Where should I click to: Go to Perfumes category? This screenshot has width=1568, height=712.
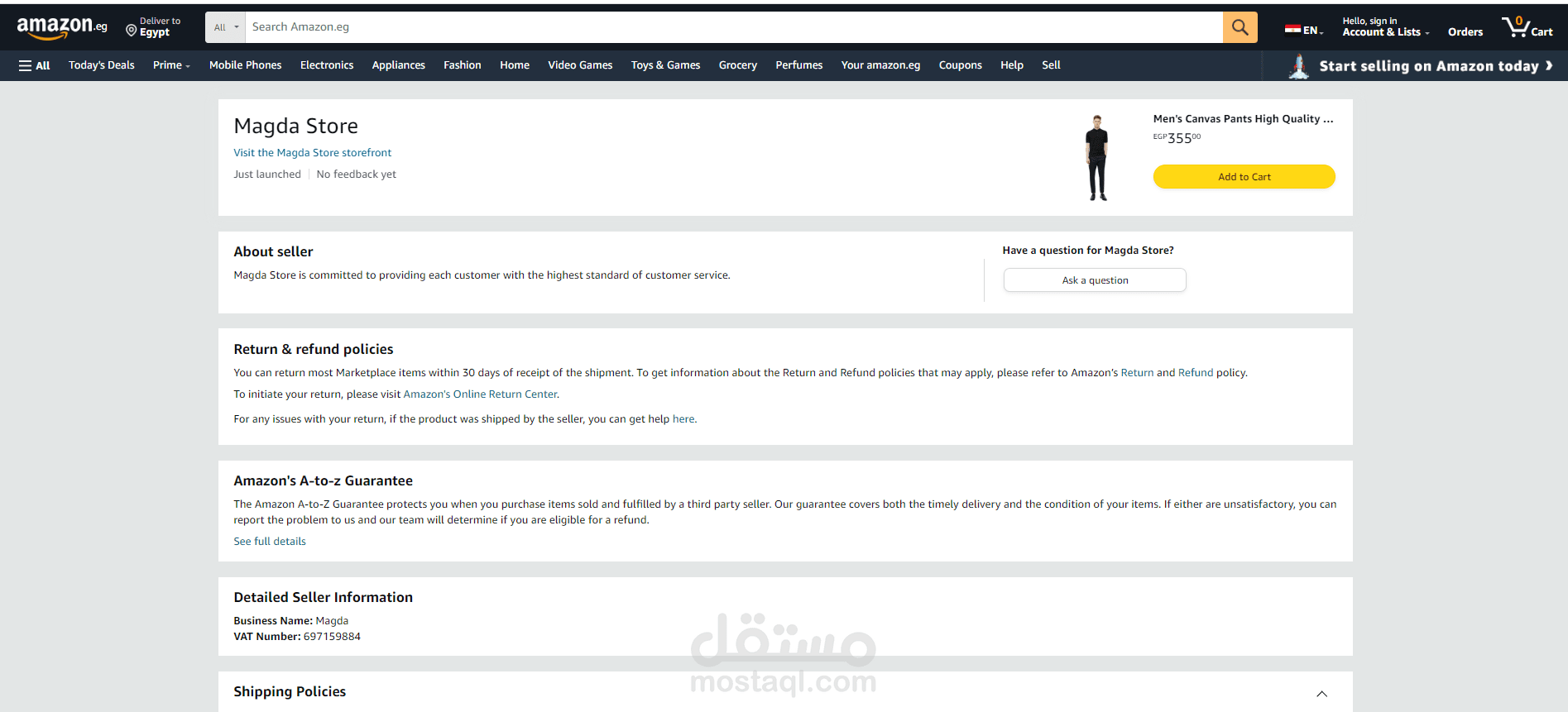799,65
